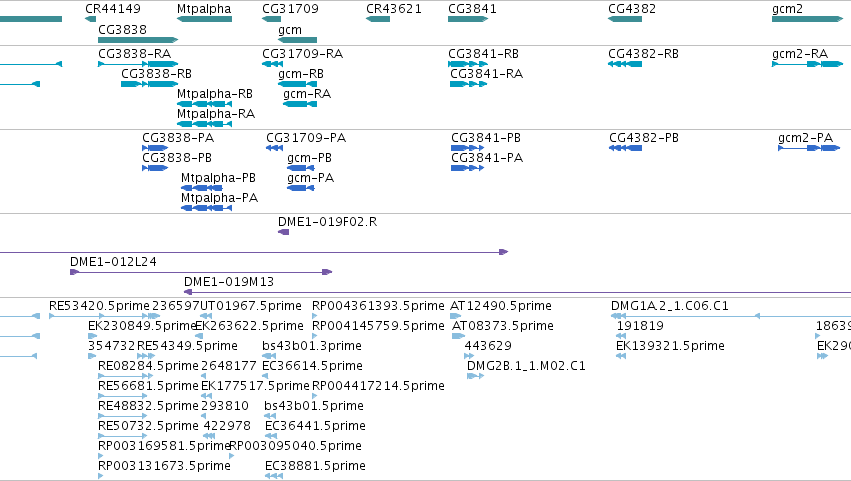This screenshot has width=851, height=481.
Task: Select clone DME1-012L24
Action: pos(113,262)
